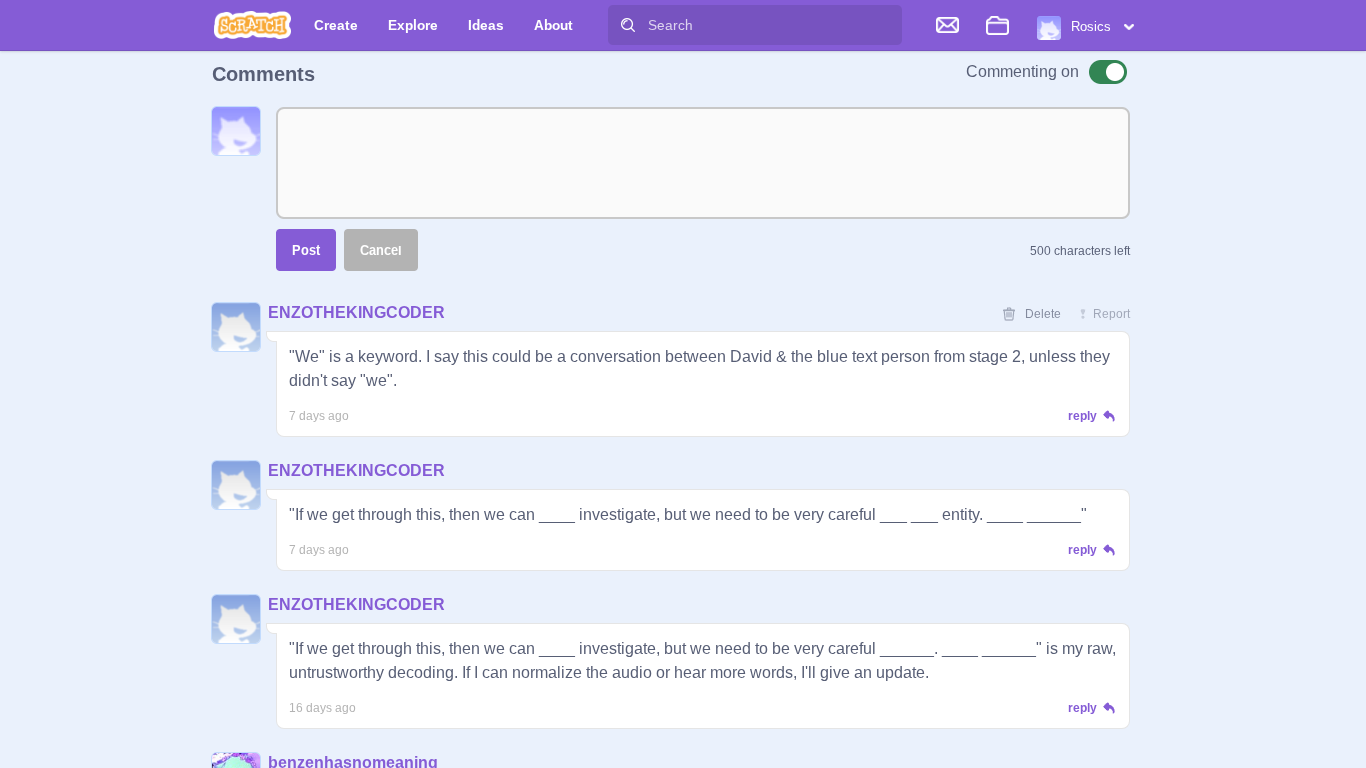Open benzenhasnomeaning's profile link
1366x768 pixels.
[x=353, y=761]
